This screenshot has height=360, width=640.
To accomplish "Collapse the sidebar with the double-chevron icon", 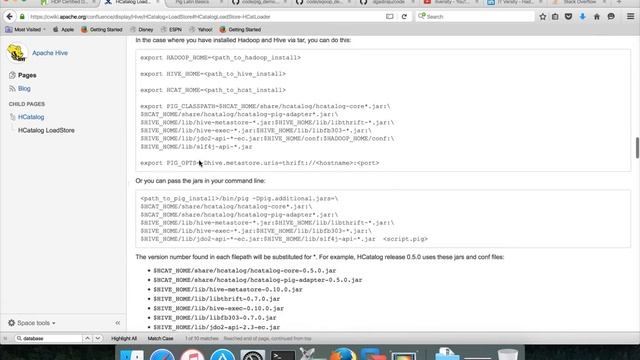I will (x=118, y=323).
